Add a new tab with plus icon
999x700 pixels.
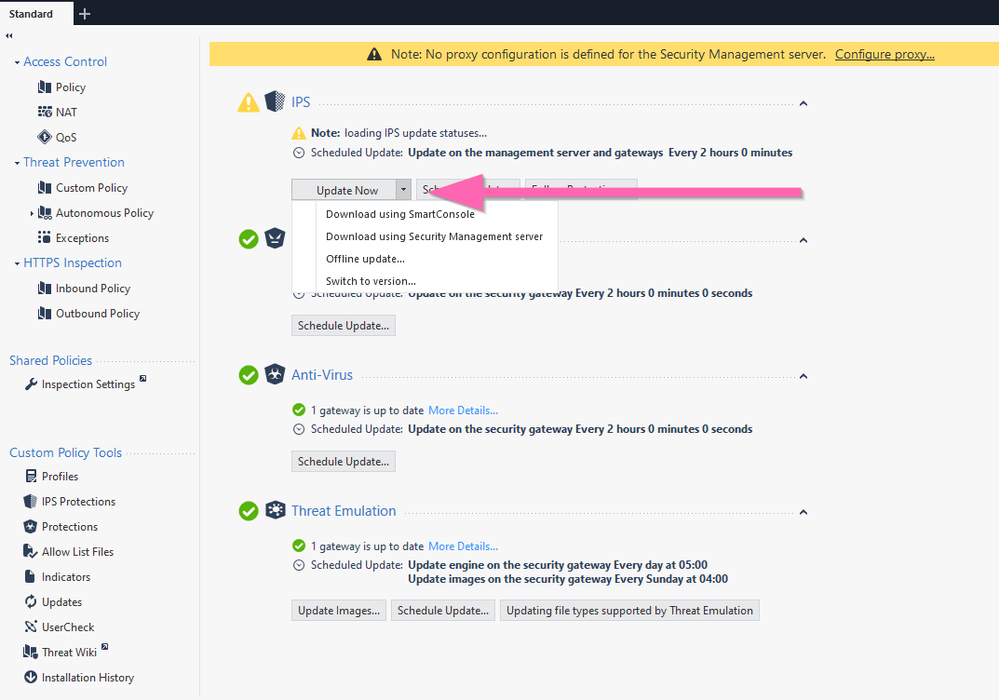(x=85, y=13)
